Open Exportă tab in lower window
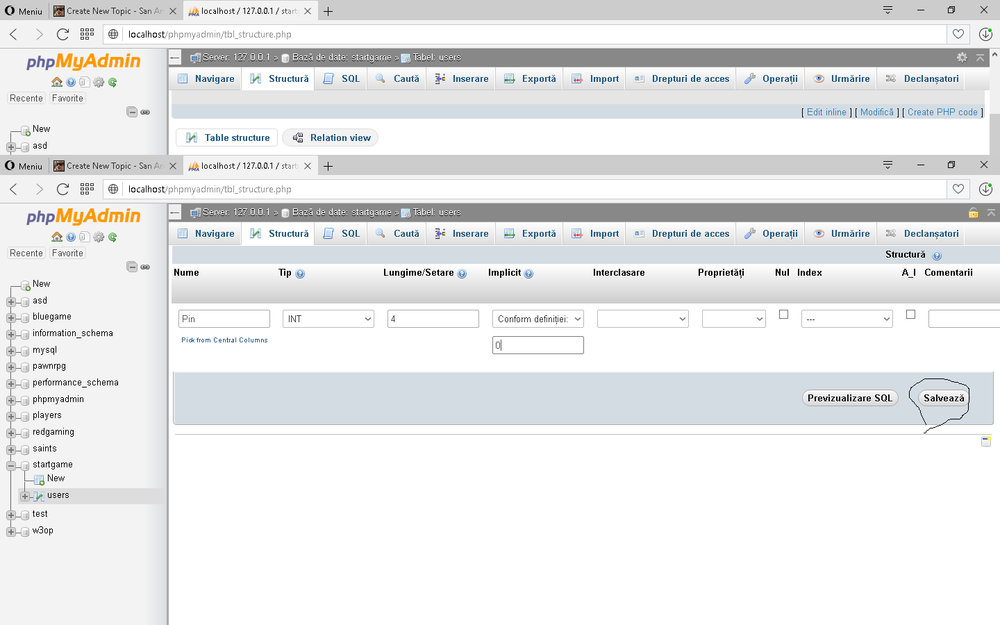 [x=530, y=233]
